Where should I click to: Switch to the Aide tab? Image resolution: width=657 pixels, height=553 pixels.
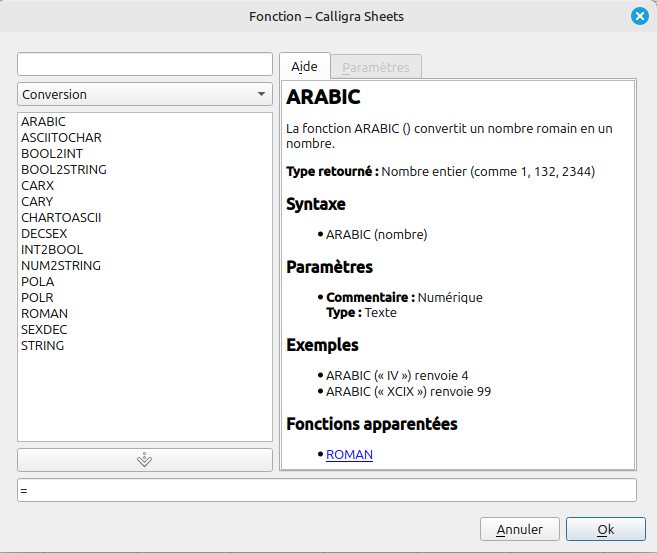pos(305,66)
